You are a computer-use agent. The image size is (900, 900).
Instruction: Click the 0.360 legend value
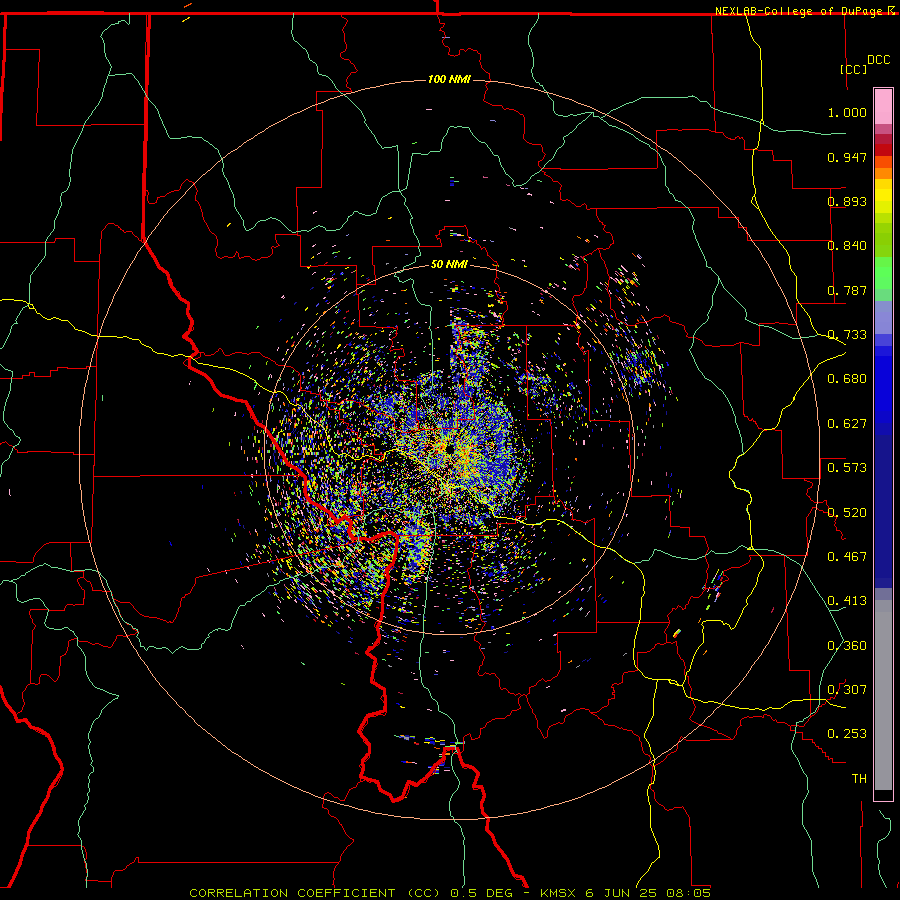coord(847,646)
